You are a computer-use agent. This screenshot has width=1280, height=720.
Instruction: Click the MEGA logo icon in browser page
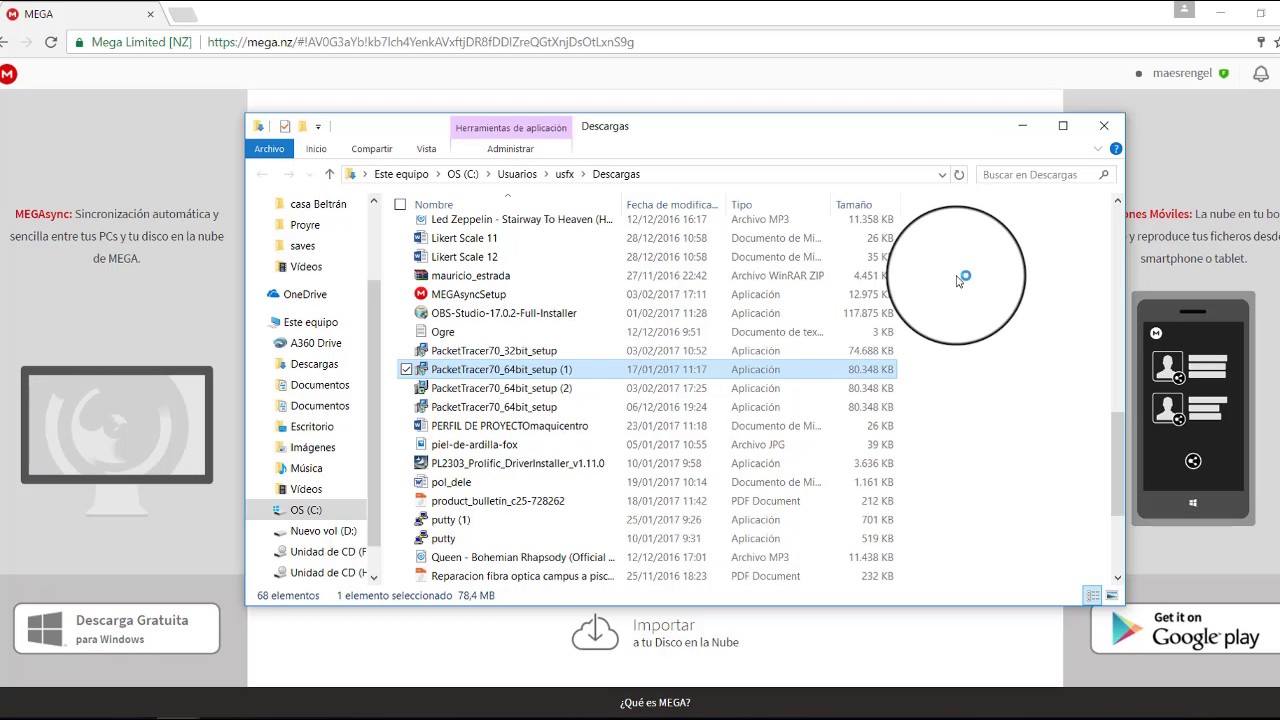(8, 74)
